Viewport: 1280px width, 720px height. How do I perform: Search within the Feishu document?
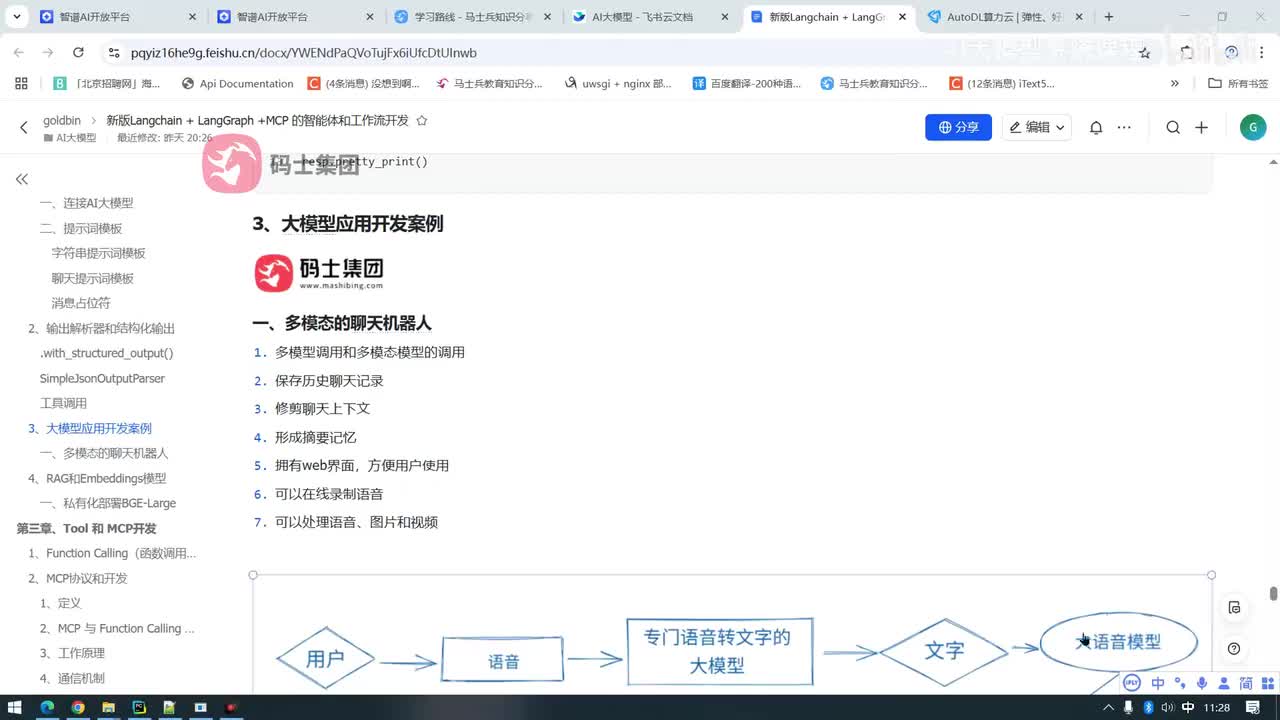click(x=1173, y=127)
